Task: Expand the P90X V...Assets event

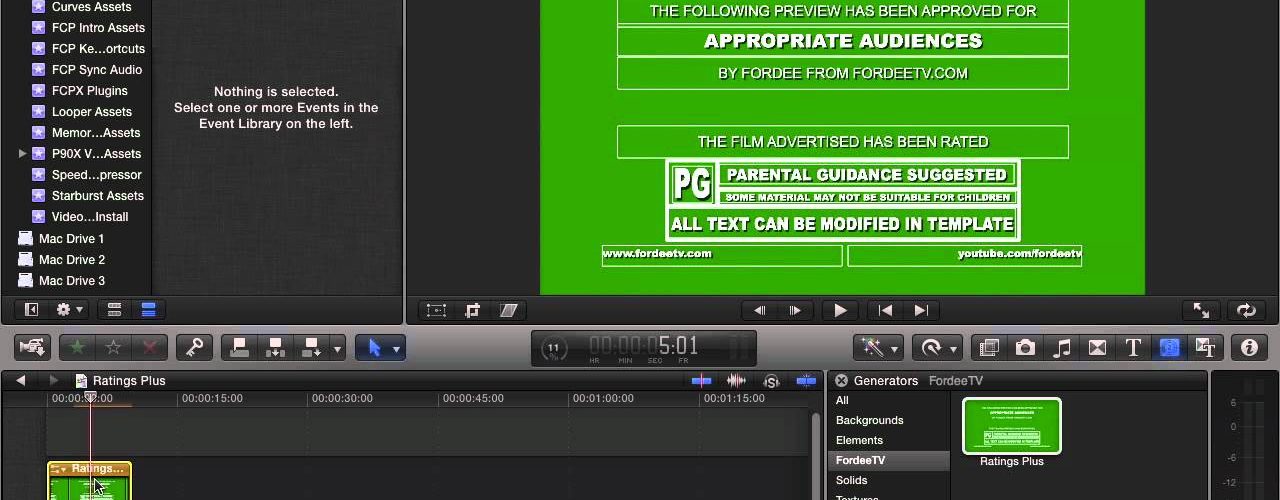Action: [x=23, y=154]
